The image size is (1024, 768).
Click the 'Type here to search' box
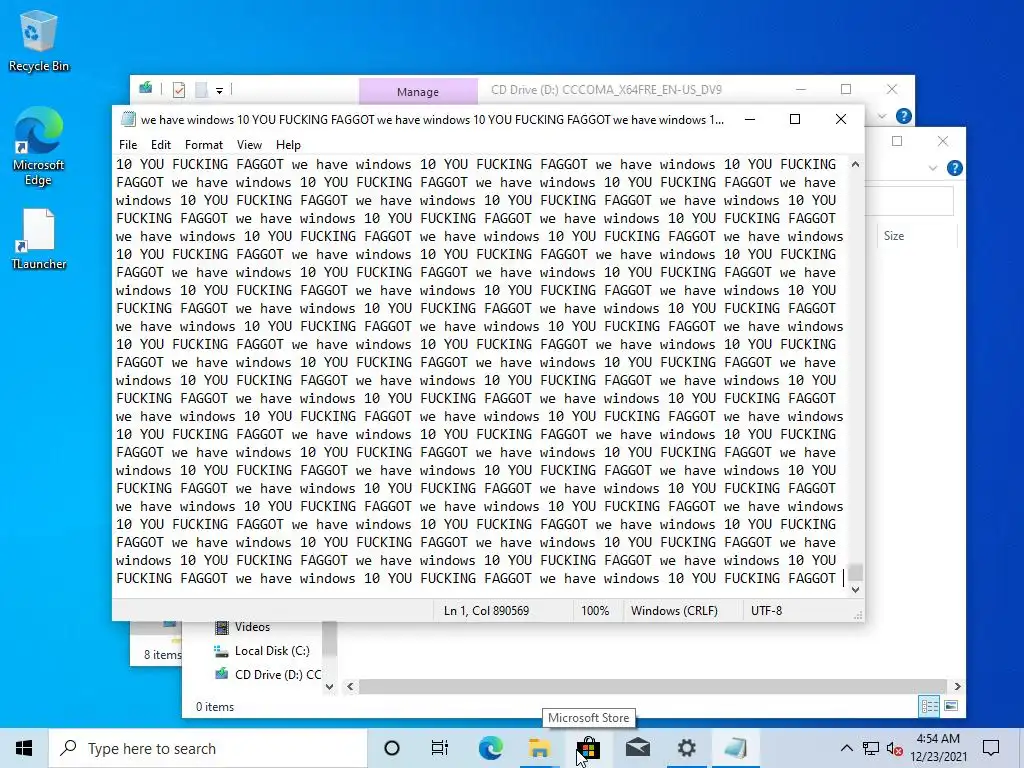[x=208, y=748]
